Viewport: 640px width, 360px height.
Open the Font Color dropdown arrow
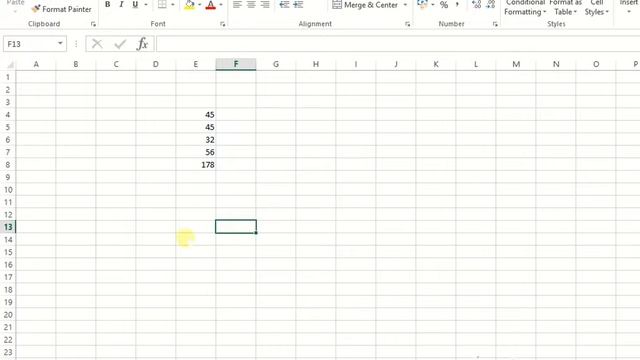[221, 5]
